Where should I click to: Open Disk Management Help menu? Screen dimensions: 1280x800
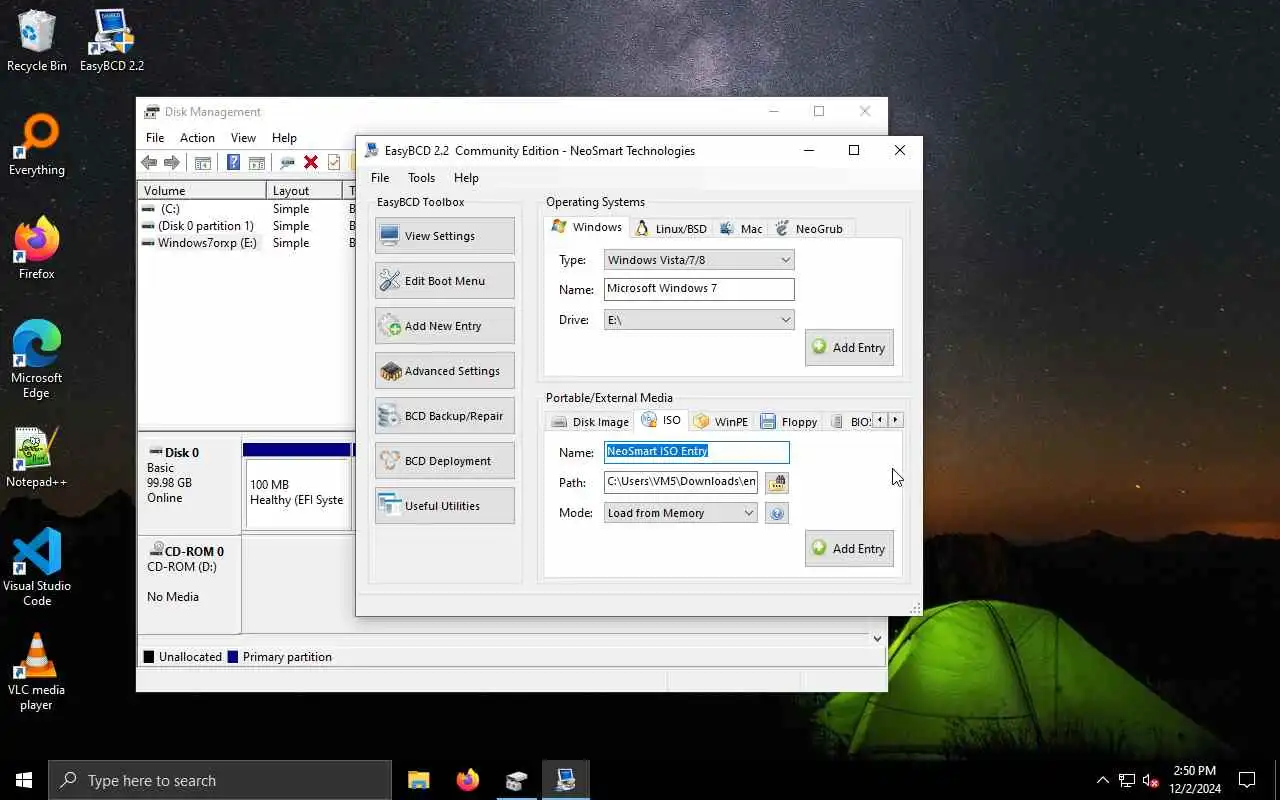click(284, 138)
